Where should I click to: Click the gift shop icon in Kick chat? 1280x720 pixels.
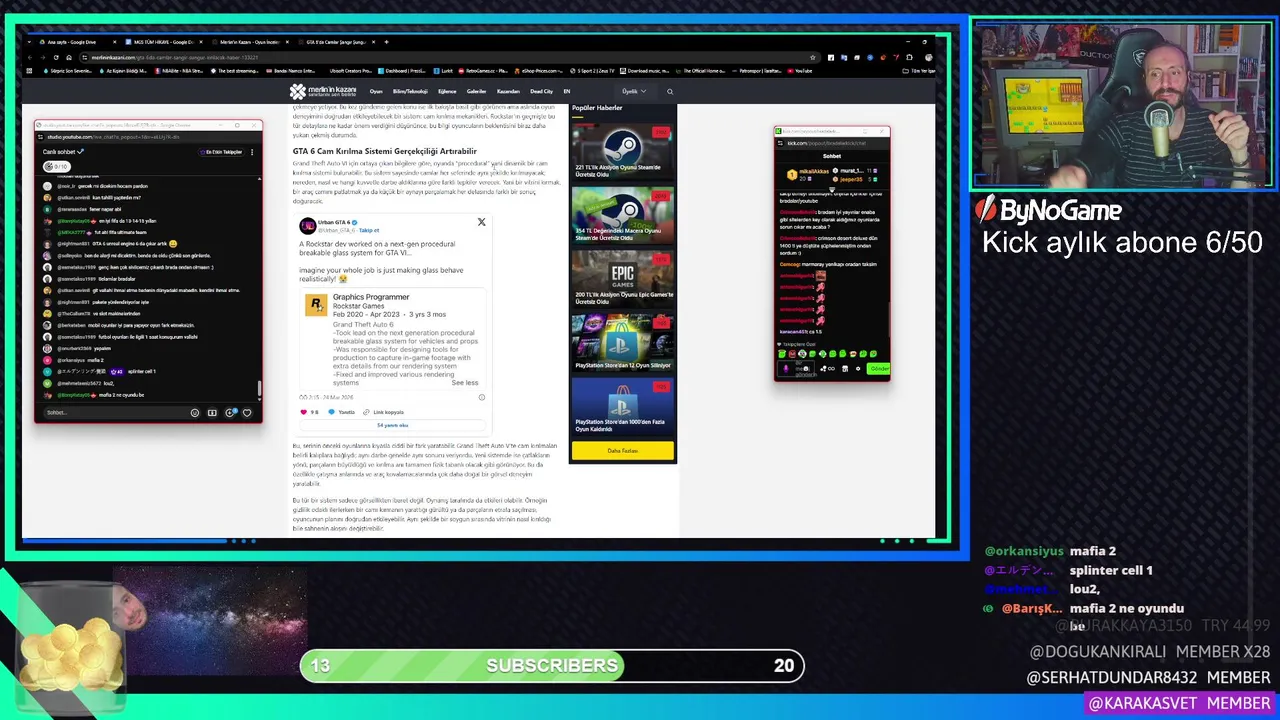click(845, 369)
